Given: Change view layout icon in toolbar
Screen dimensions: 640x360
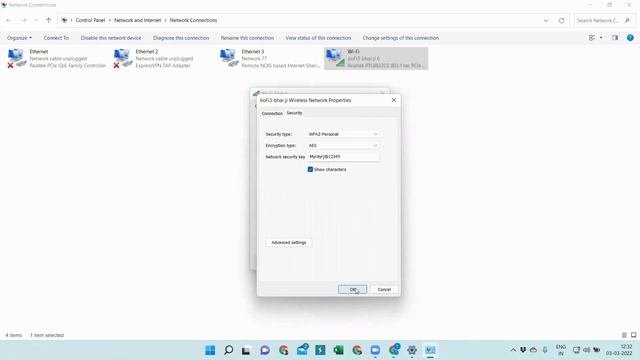Looking at the screenshot, I should coord(592,38).
